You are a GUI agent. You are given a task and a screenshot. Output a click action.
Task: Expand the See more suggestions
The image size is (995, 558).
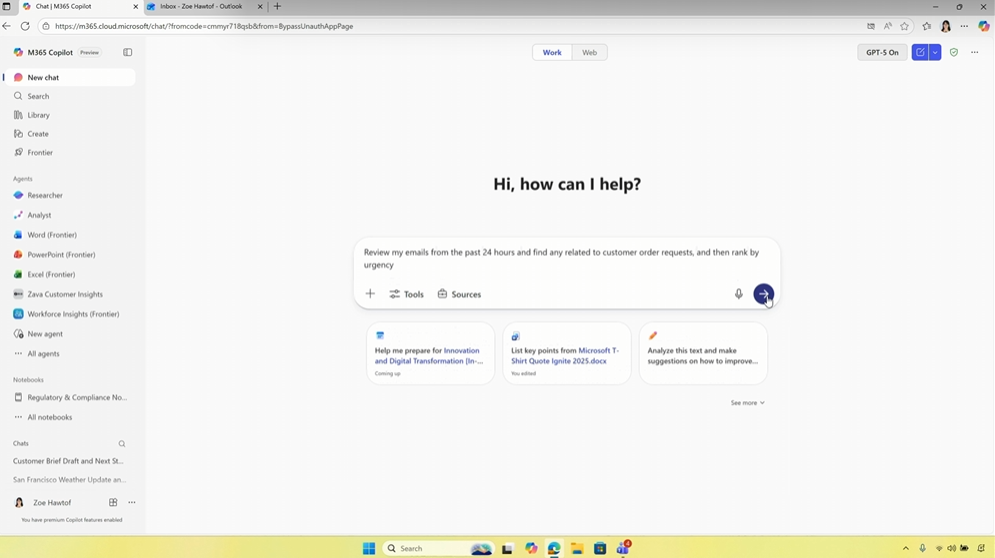click(747, 403)
